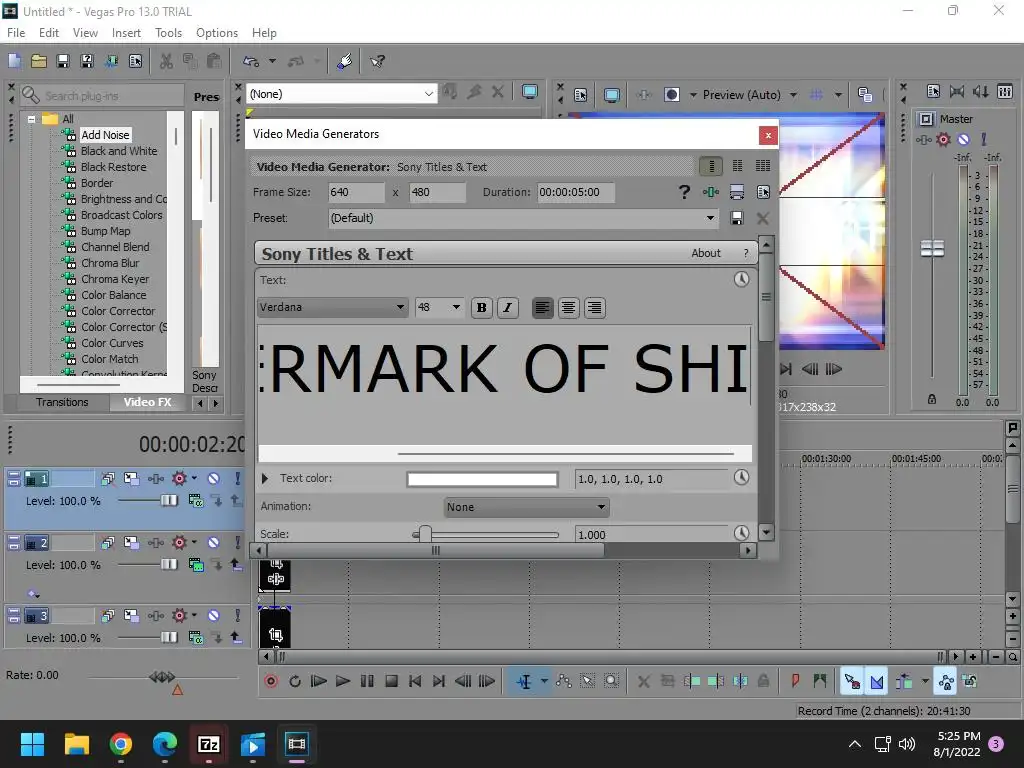Click the Save icon in toolbar

[63, 61]
